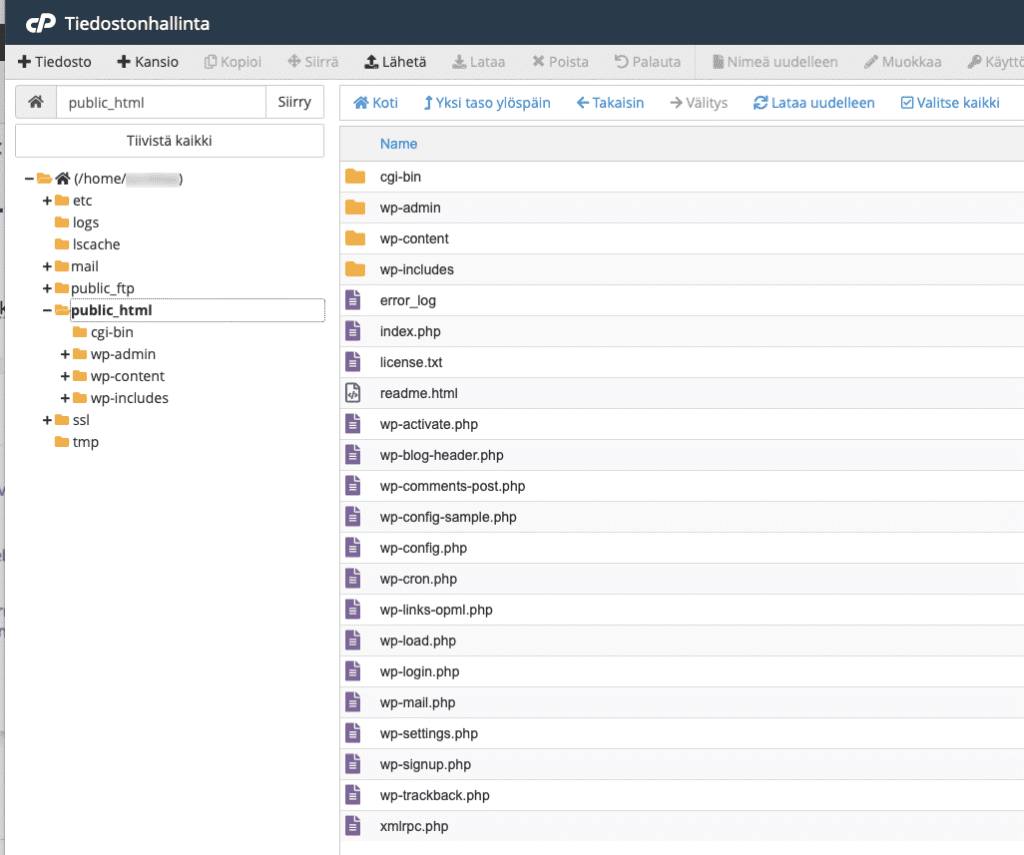Click the public_html path input field
This screenshot has height=855, width=1024.
pos(160,102)
